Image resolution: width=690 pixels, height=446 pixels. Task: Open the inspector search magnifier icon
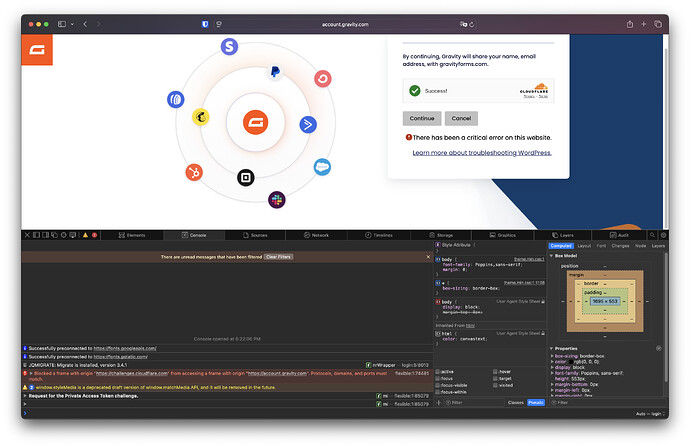[653, 235]
